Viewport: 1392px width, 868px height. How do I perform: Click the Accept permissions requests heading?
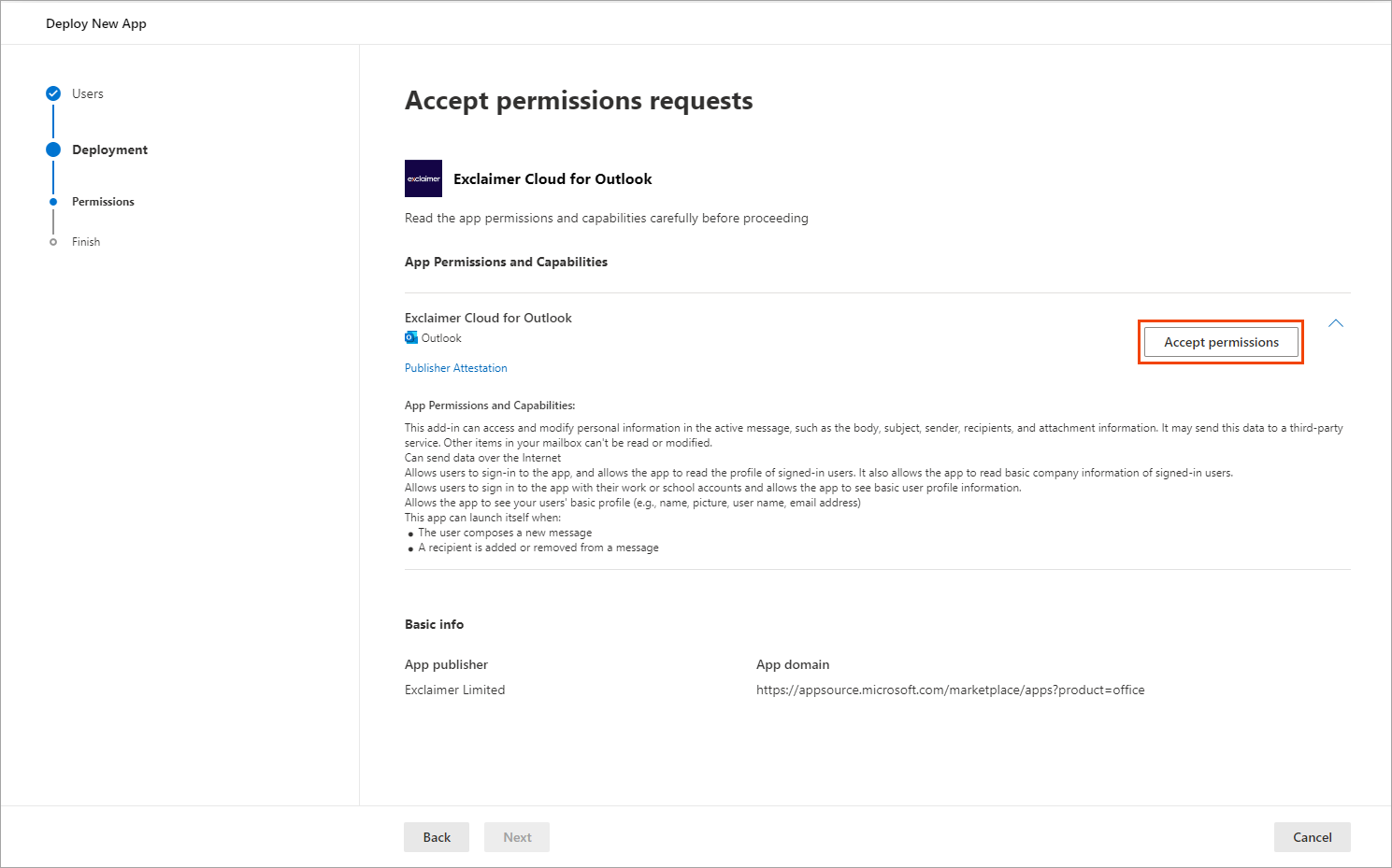pyautogui.click(x=579, y=100)
